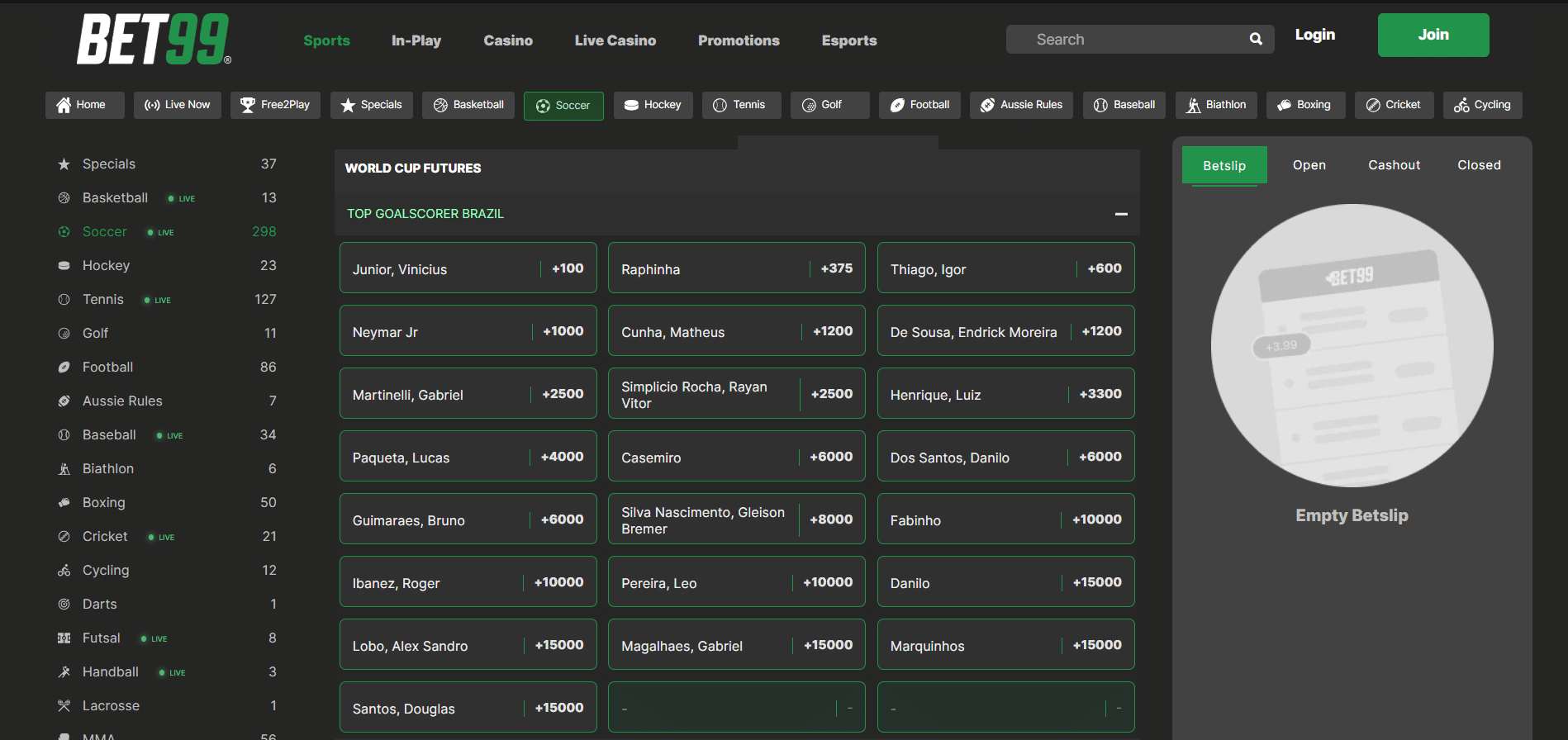
Task: Click the Login link
Action: click(x=1315, y=35)
